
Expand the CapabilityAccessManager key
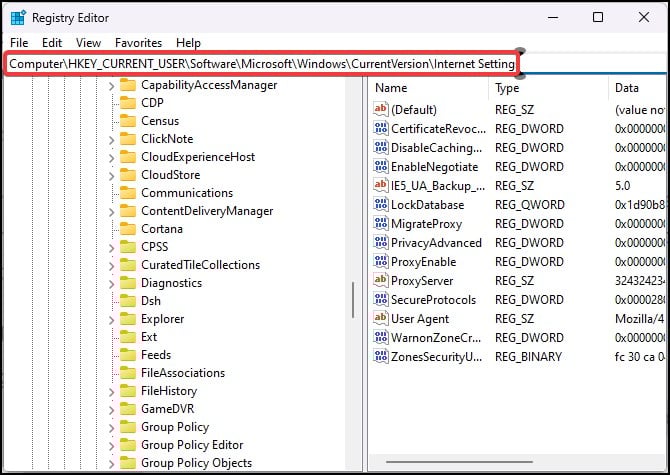(112, 86)
